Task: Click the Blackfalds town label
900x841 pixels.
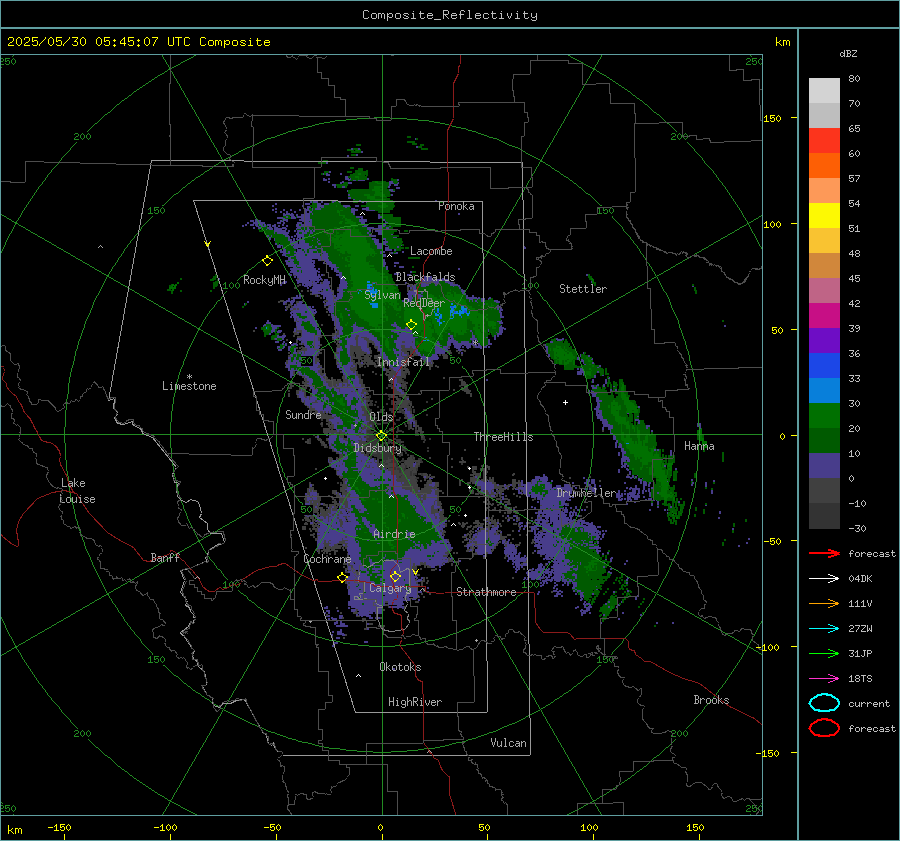Action: point(425,277)
